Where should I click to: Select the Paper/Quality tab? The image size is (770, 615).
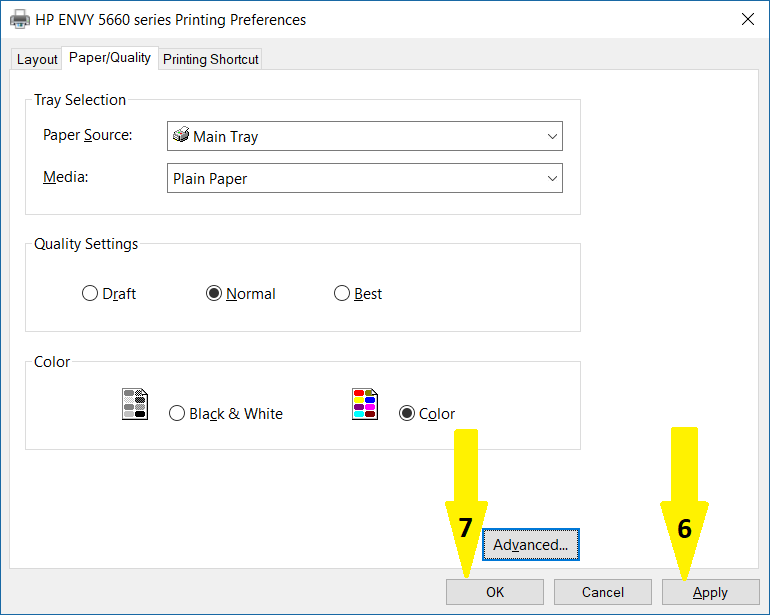[110, 58]
